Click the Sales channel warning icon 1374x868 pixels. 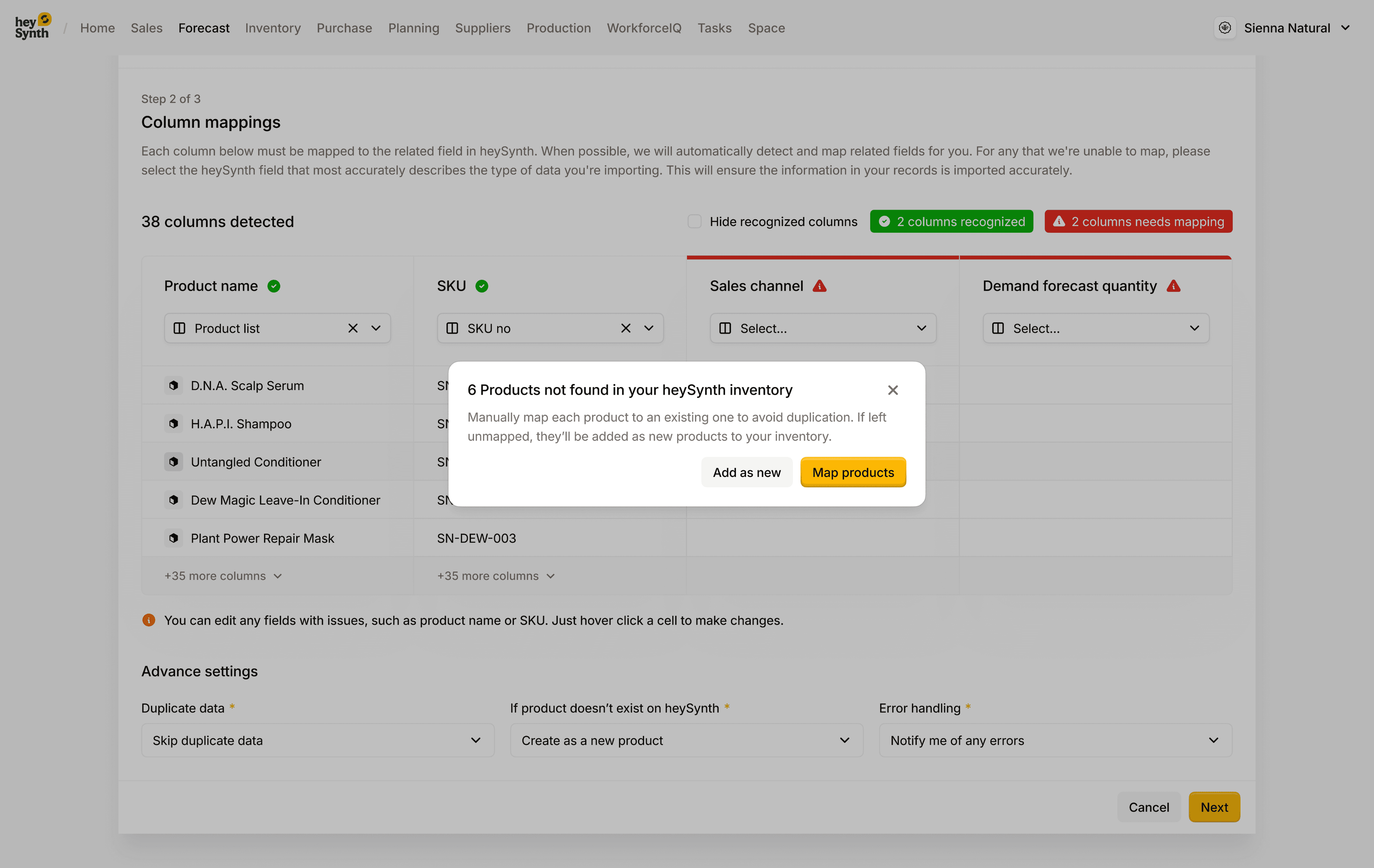click(x=819, y=286)
